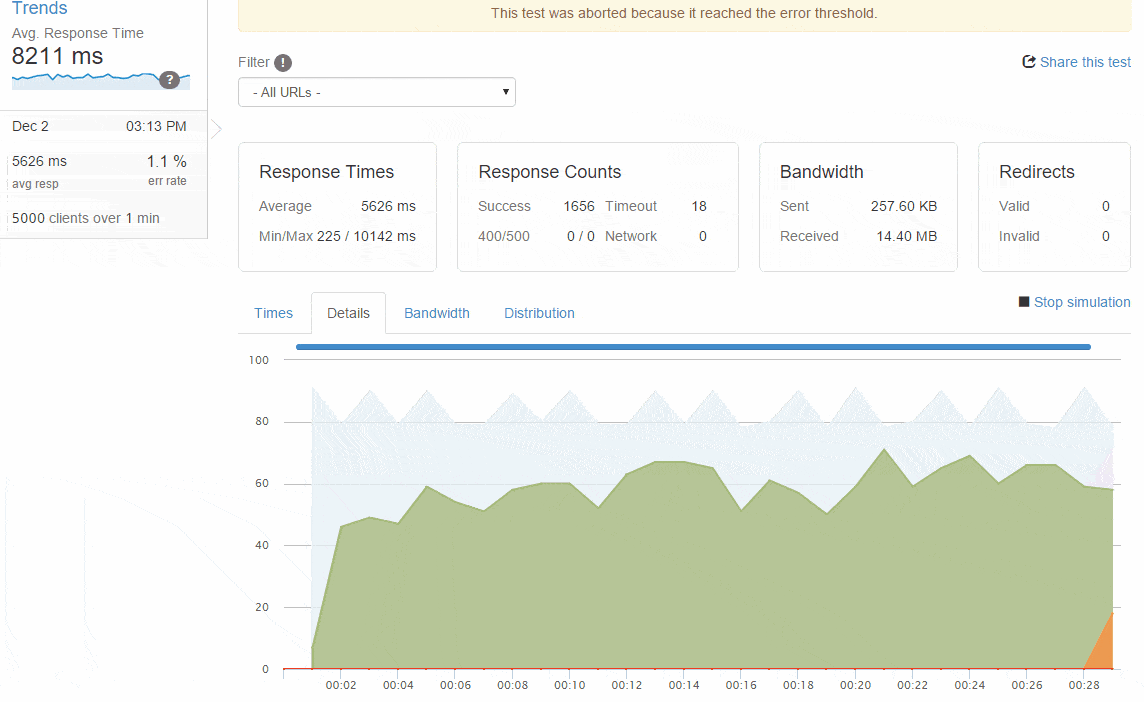This screenshot has width=1144, height=702.
Task: Click the Bandwidth card heading
Action: (x=822, y=171)
